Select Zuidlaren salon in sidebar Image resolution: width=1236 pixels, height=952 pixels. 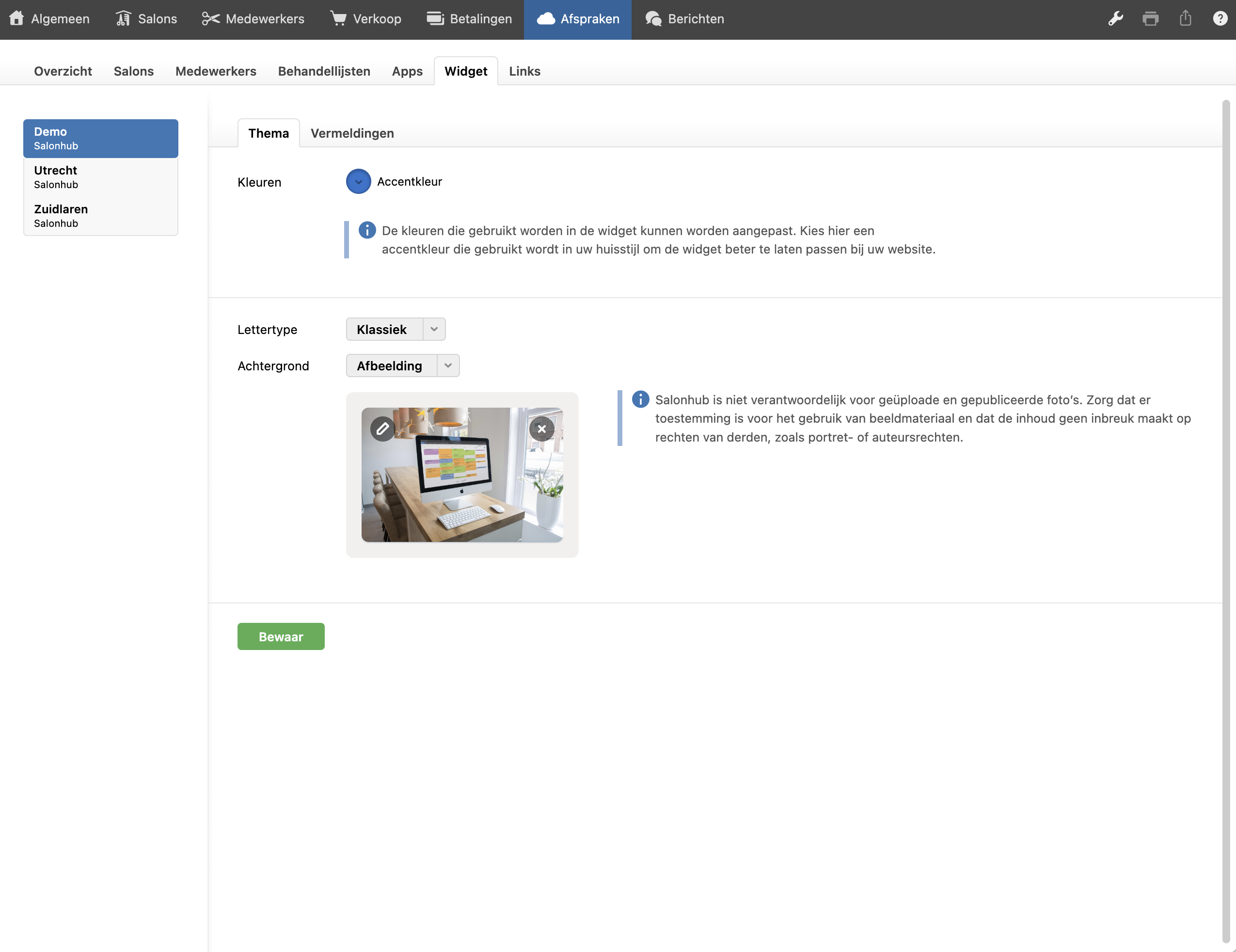[100, 216]
